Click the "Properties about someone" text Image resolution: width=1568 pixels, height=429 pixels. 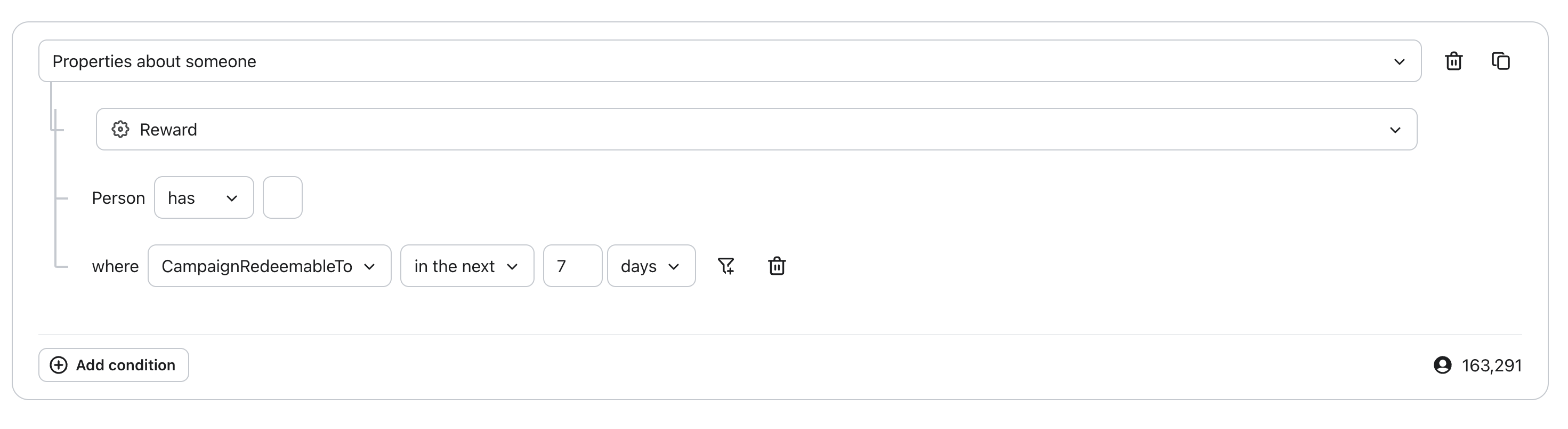click(154, 61)
